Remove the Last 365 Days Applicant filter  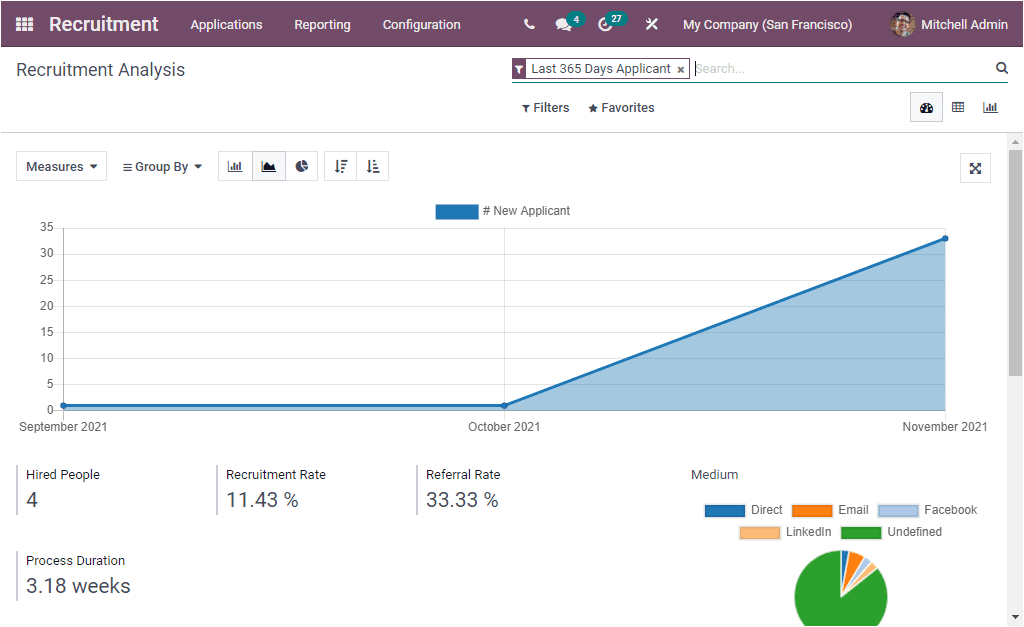click(x=681, y=69)
